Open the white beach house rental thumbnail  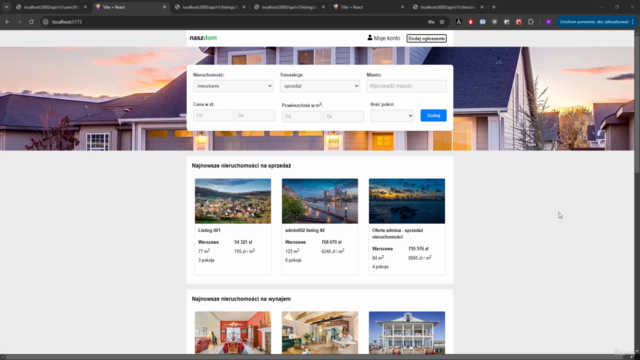click(407, 333)
